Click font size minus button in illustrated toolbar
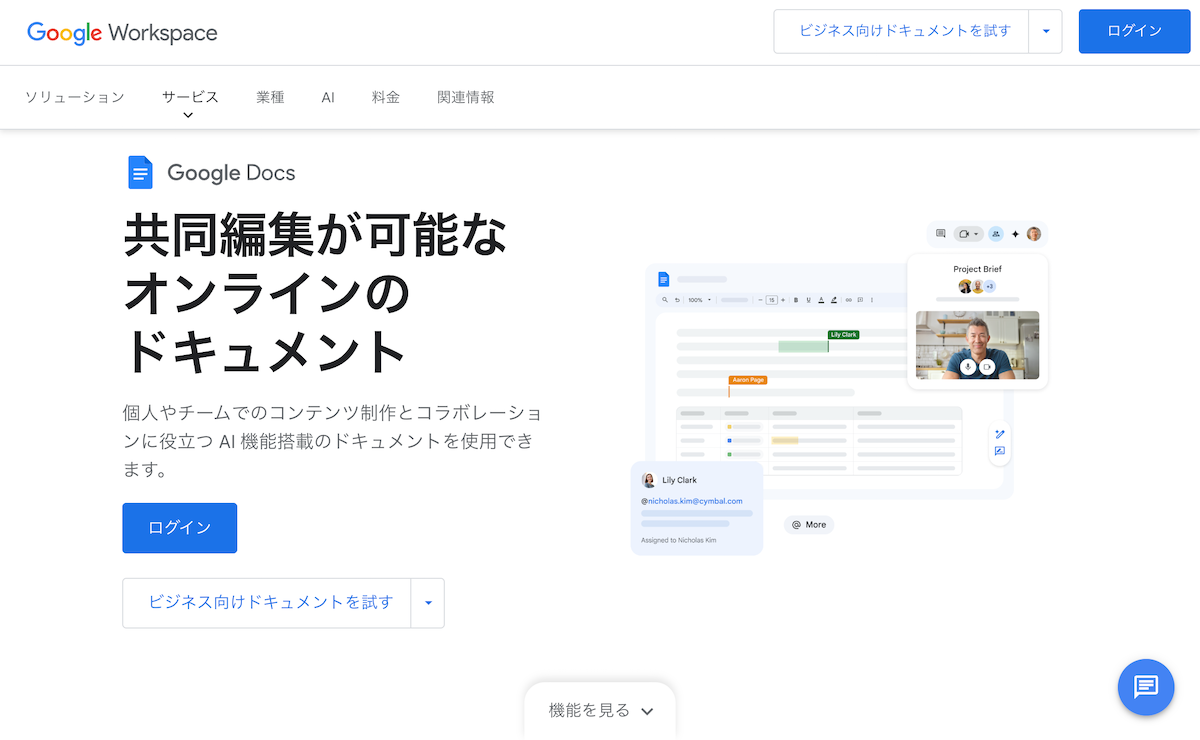The image size is (1200, 740). point(760,300)
